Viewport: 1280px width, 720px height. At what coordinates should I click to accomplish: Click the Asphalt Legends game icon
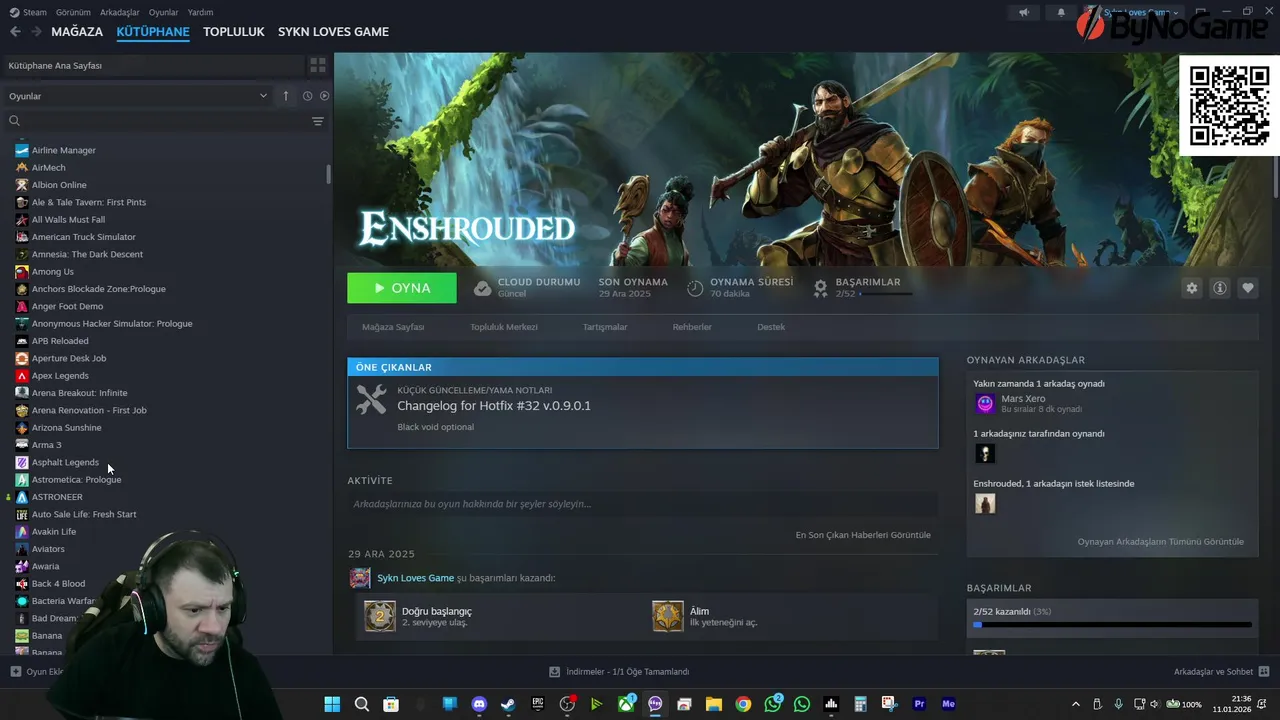(22, 462)
